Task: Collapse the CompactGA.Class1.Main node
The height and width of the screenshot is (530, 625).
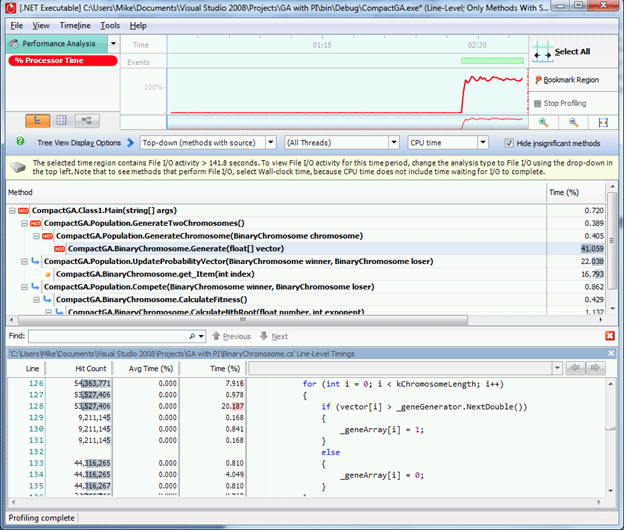Action: coord(12,211)
